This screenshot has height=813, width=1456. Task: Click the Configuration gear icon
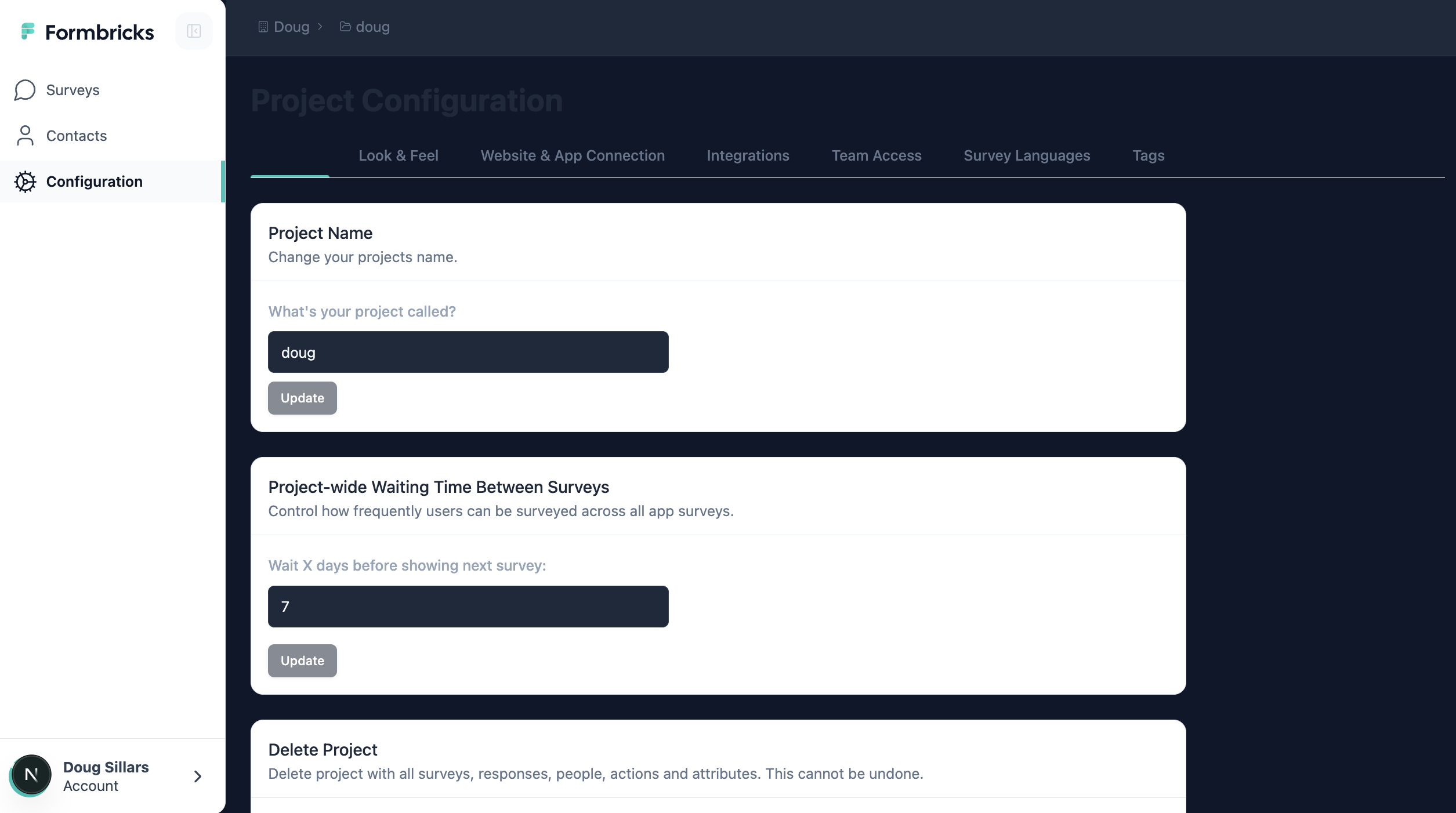click(25, 182)
